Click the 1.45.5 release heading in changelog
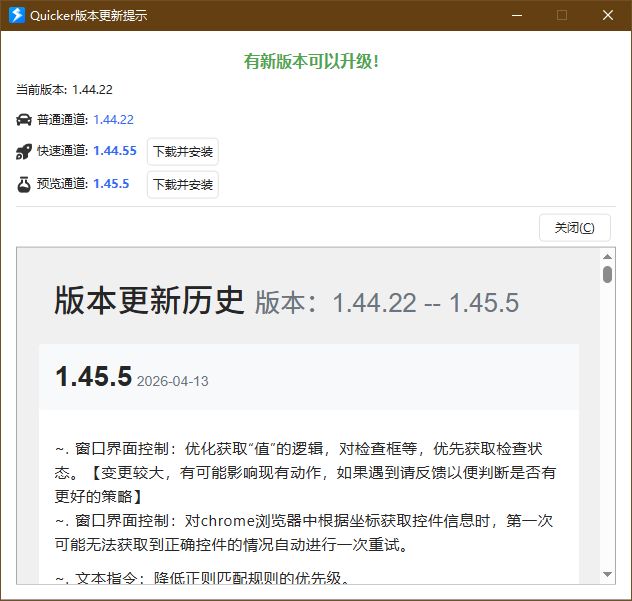The image size is (632, 601). [x=93, y=377]
